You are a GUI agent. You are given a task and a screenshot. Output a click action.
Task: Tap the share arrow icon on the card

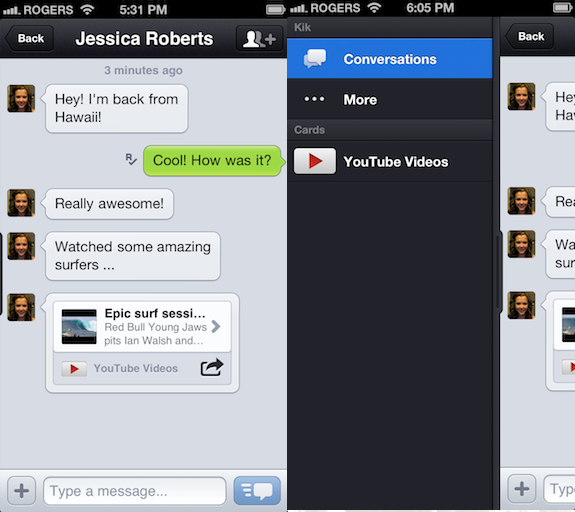coord(212,367)
